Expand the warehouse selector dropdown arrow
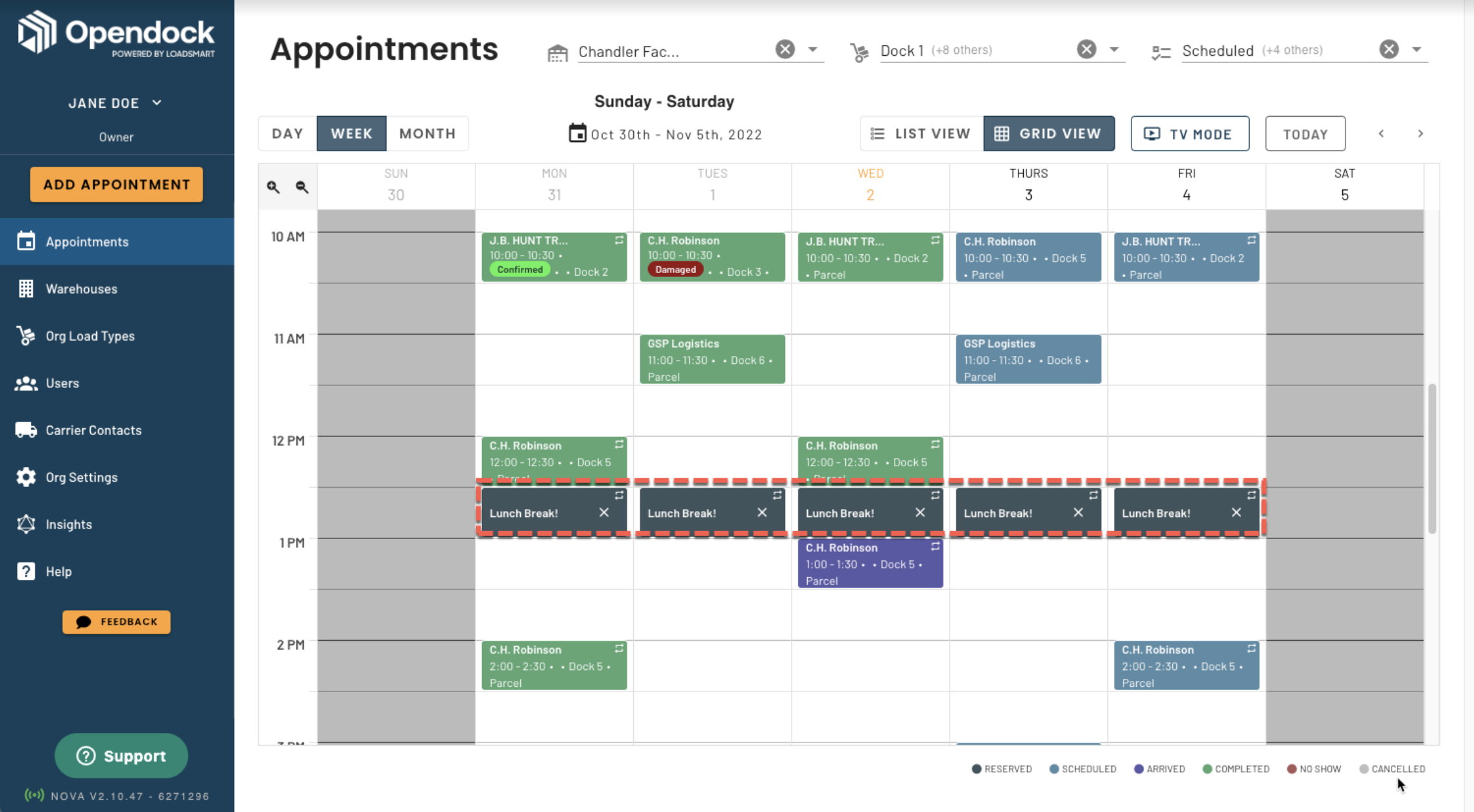1474x812 pixels. click(x=812, y=50)
